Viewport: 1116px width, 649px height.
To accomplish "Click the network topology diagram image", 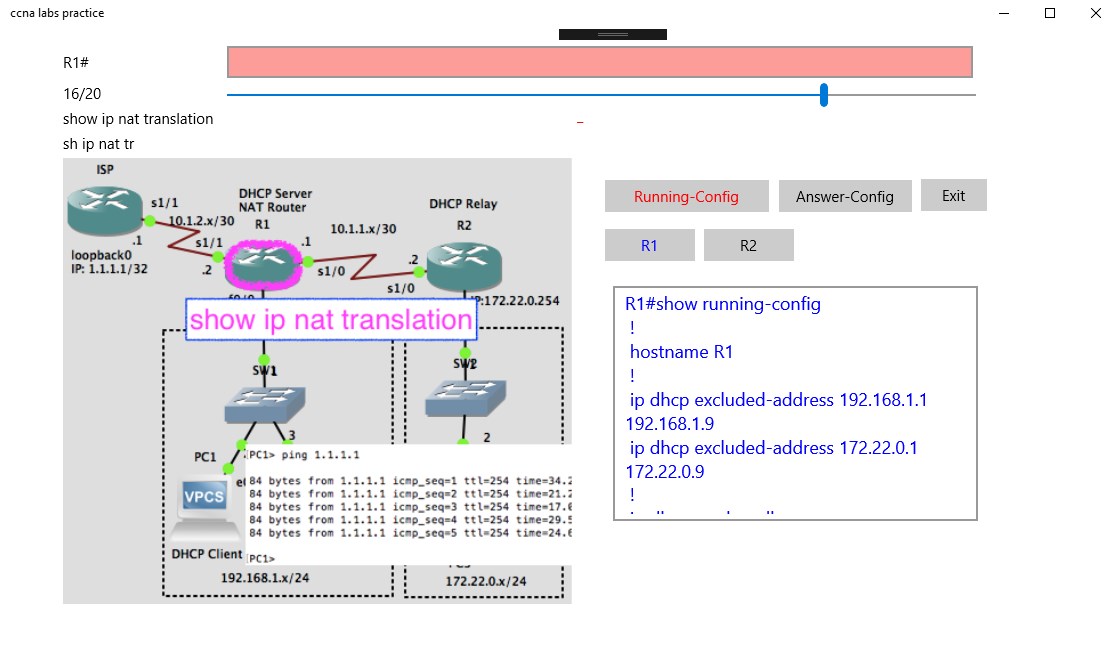I will click(317, 381).
